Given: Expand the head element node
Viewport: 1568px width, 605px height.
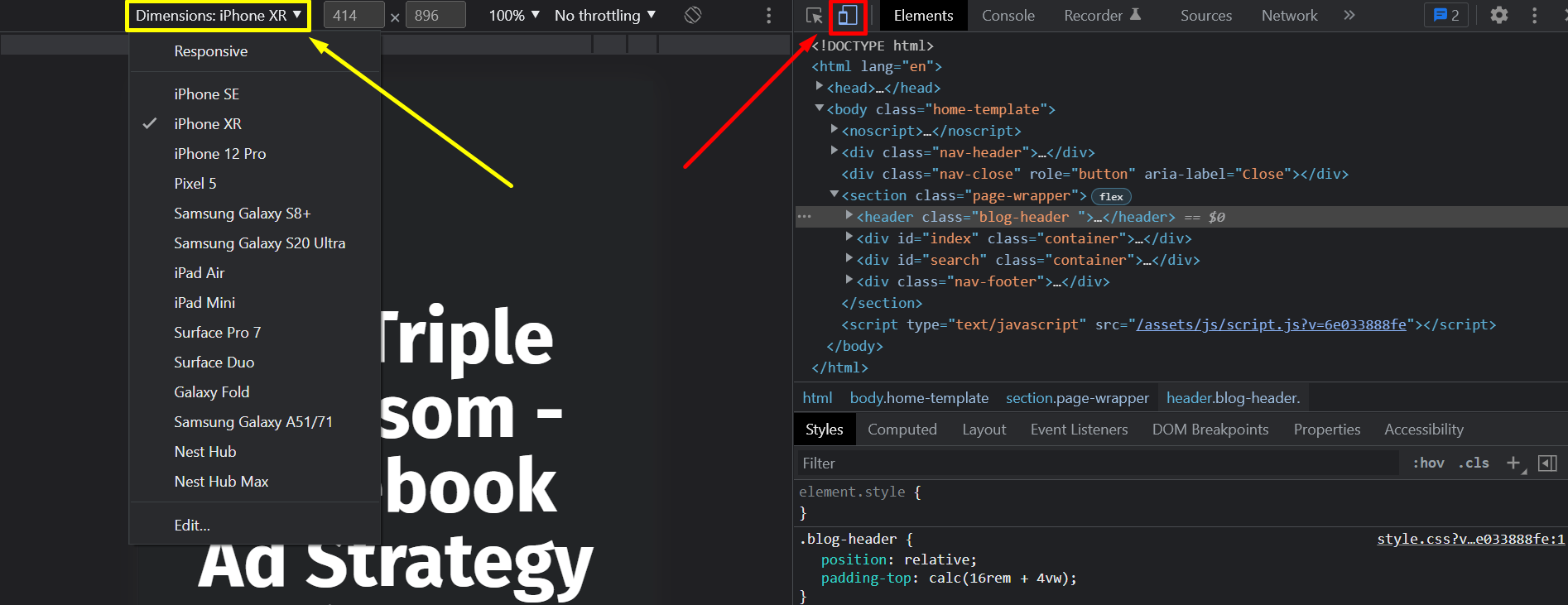Looking at the screenshot, I should (820, 87).
